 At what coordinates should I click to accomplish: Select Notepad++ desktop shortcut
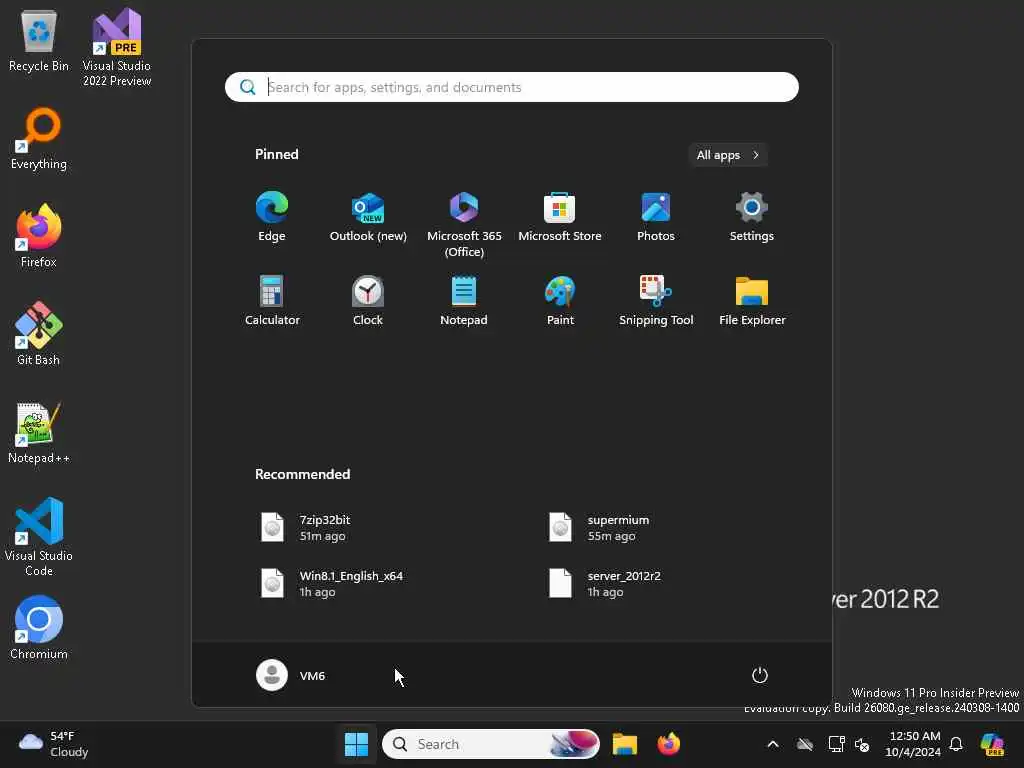tap(39, 432)
